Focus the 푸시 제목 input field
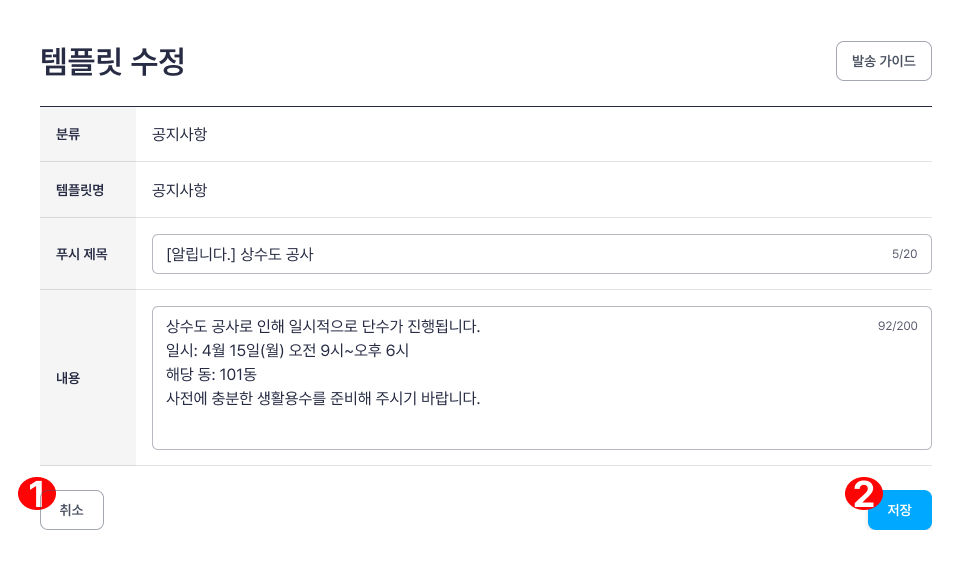972x570 pixels. pos(542,254)
